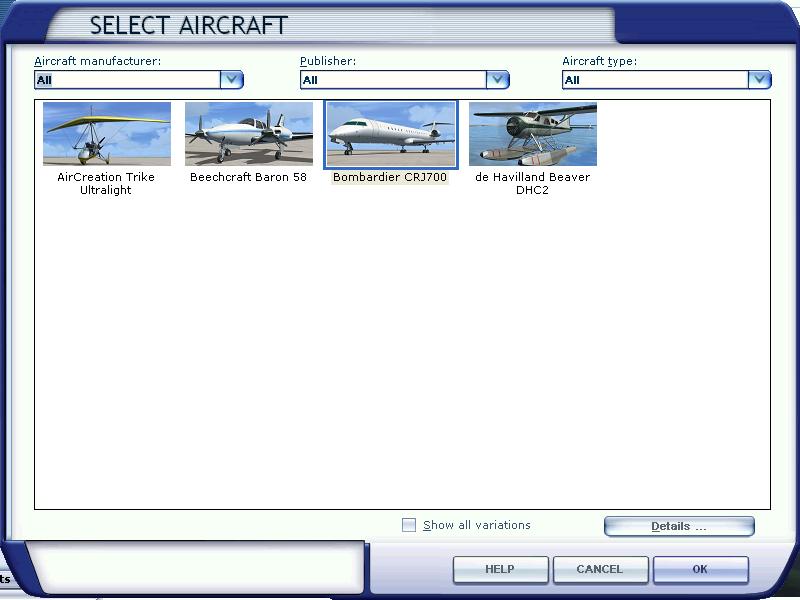Open aircraft Details
The height and width of the screenshot is (600, 800).
click(x=679, y=527)
